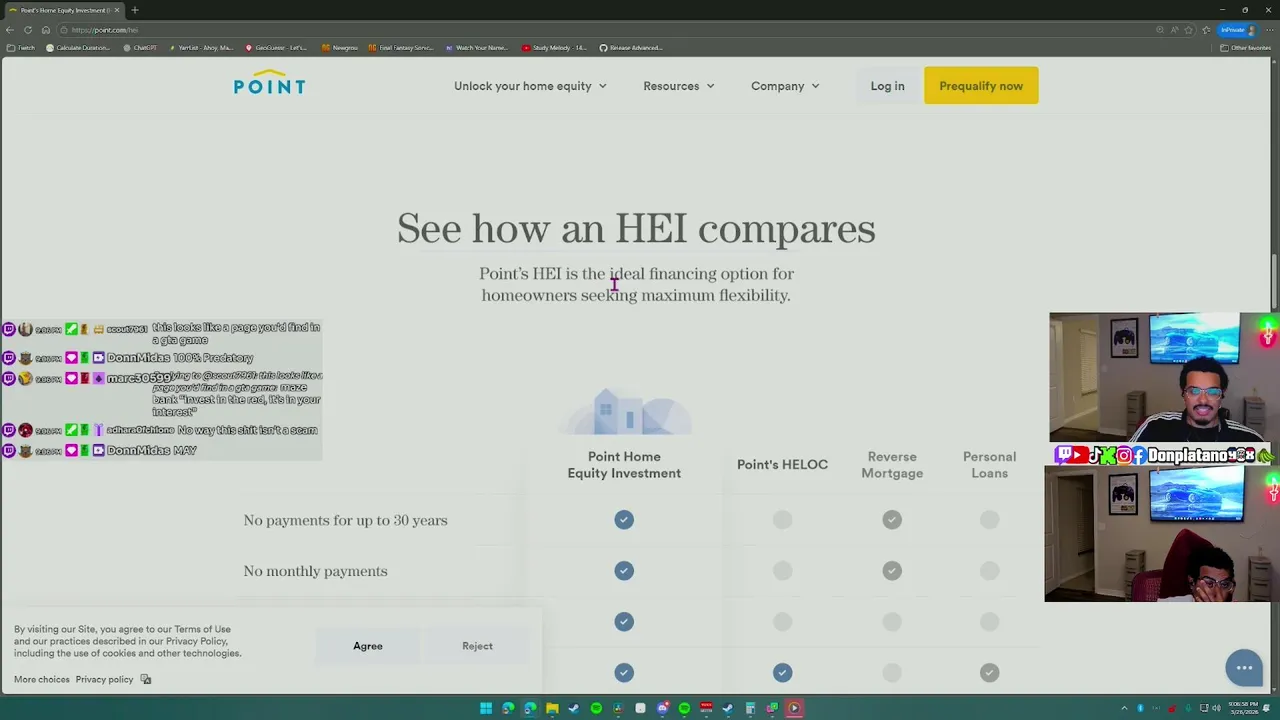This screenshot has width=1280, height=720.
Task: Show hidden system tray icons
Action: 1124,708
